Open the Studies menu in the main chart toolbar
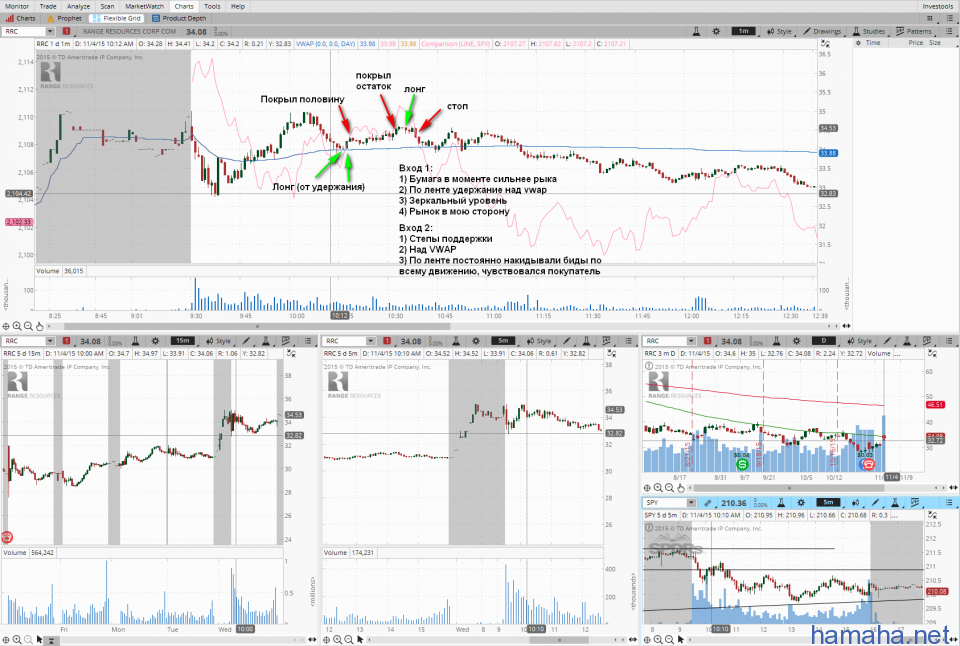 pyautogui.click(x=869, y=31)
